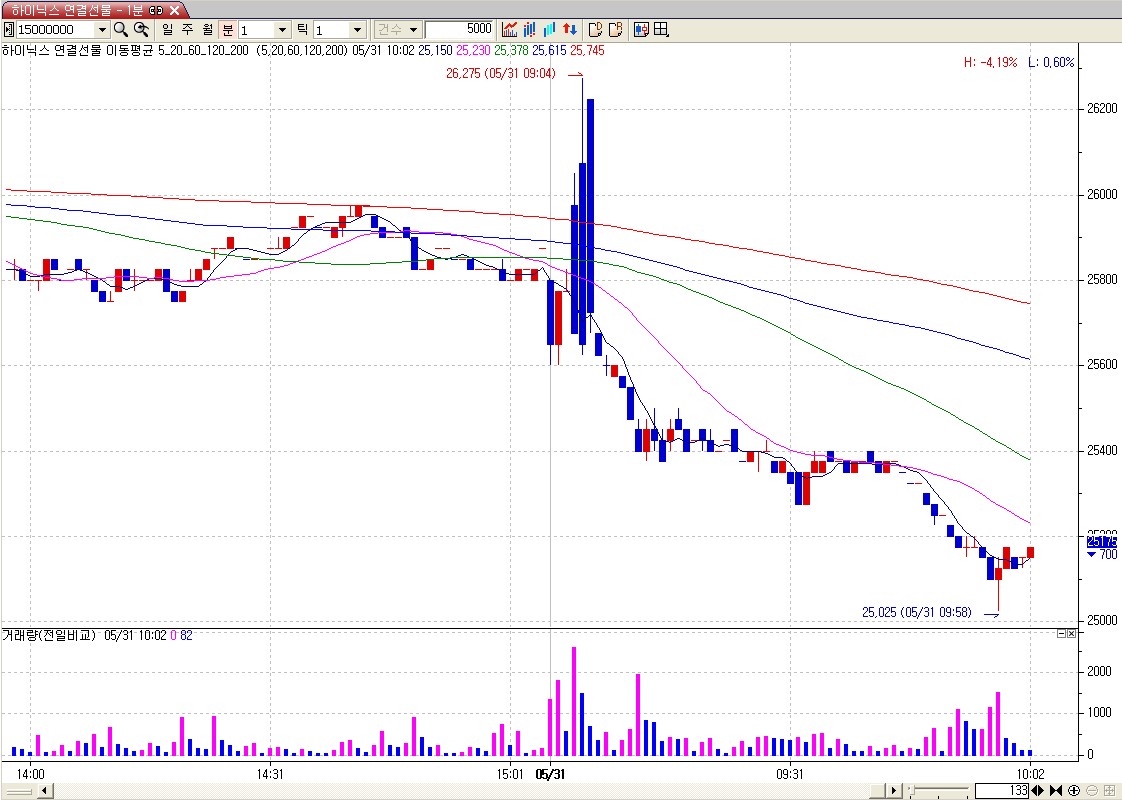Viewport: 1122px width, 800px height.
Task: Click the bowtie-shaped icon in bottom bar
Action: [1056, 791]
